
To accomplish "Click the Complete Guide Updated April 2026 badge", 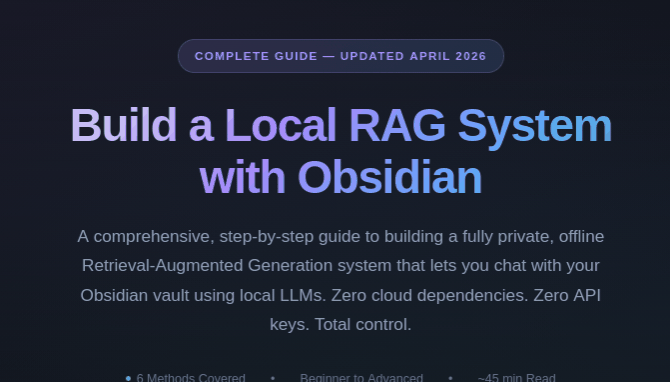I will pos(341,56).
